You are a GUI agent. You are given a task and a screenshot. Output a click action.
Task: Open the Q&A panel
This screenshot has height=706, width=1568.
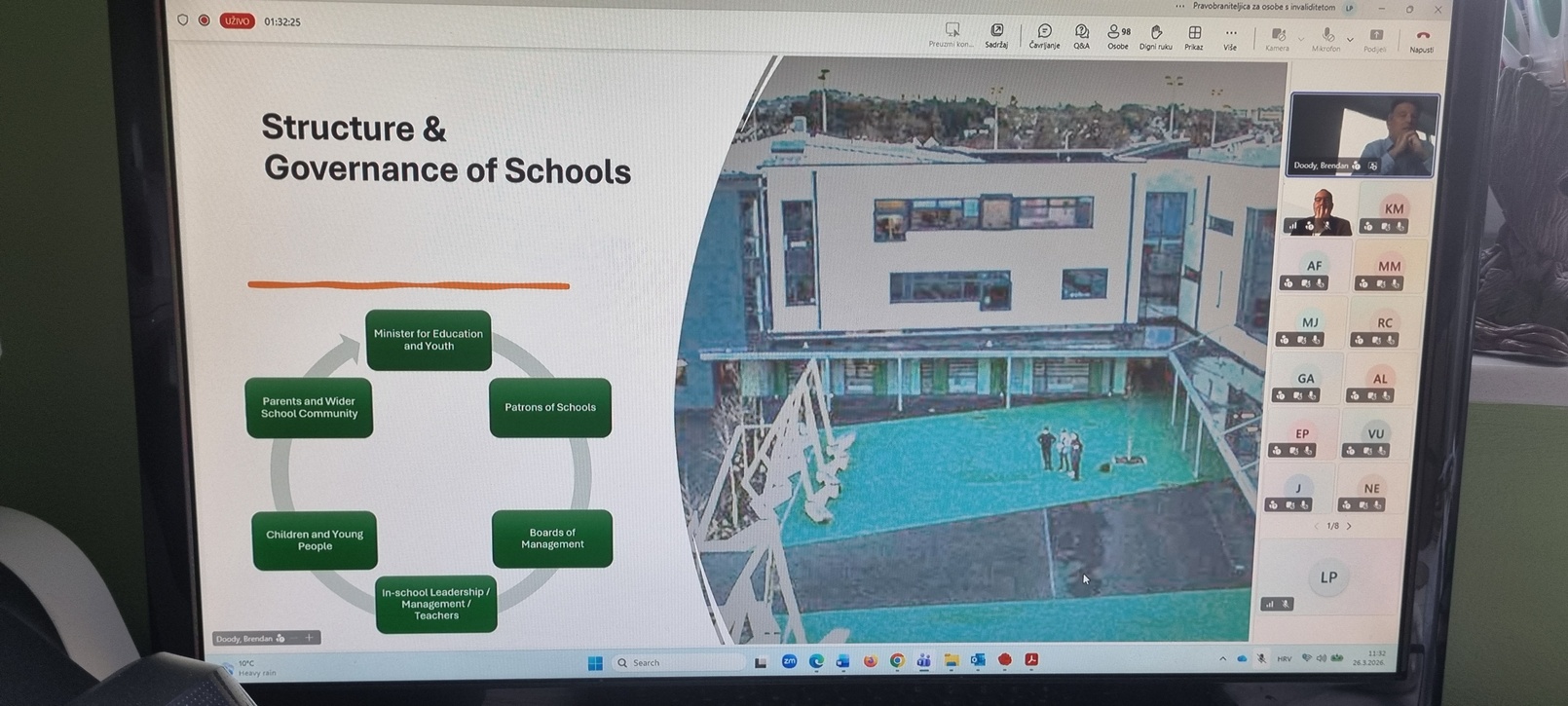[1082, 35]
